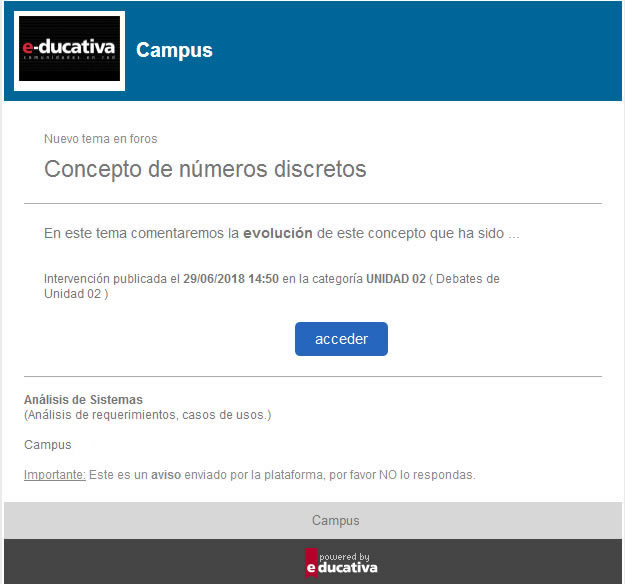The height and width of the screenshot is (584, 625).
Task: Click the Campus text in gray footer bar
Action: (336, 520)
